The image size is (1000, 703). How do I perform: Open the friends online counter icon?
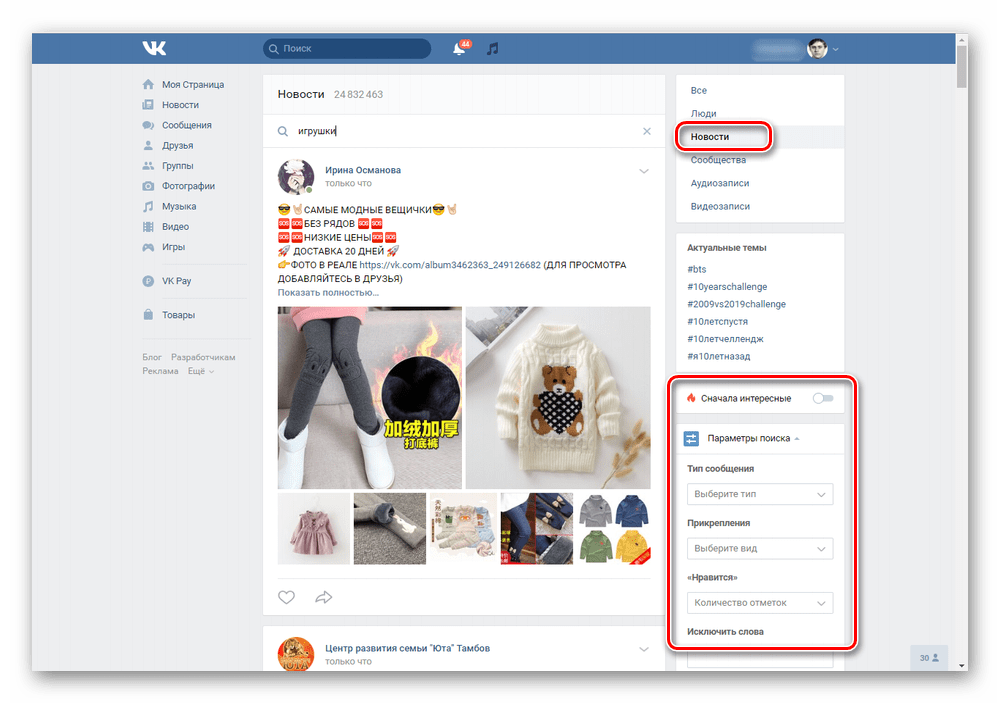pyautogui.click(x=929, y=658)
